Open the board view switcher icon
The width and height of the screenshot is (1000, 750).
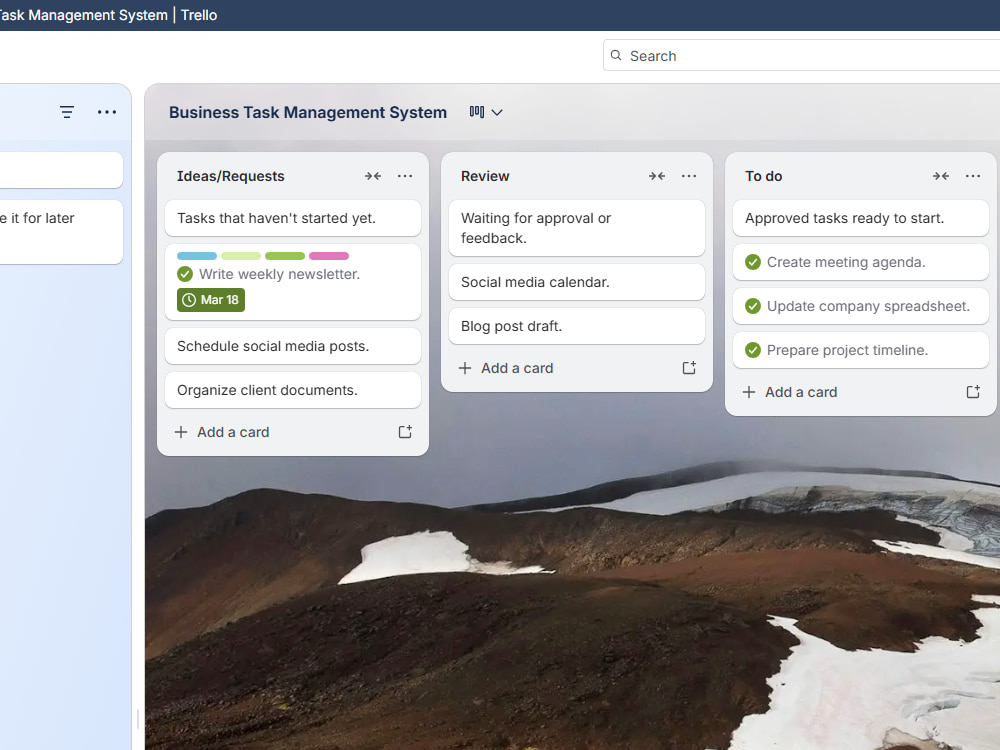tap(476, 112)
